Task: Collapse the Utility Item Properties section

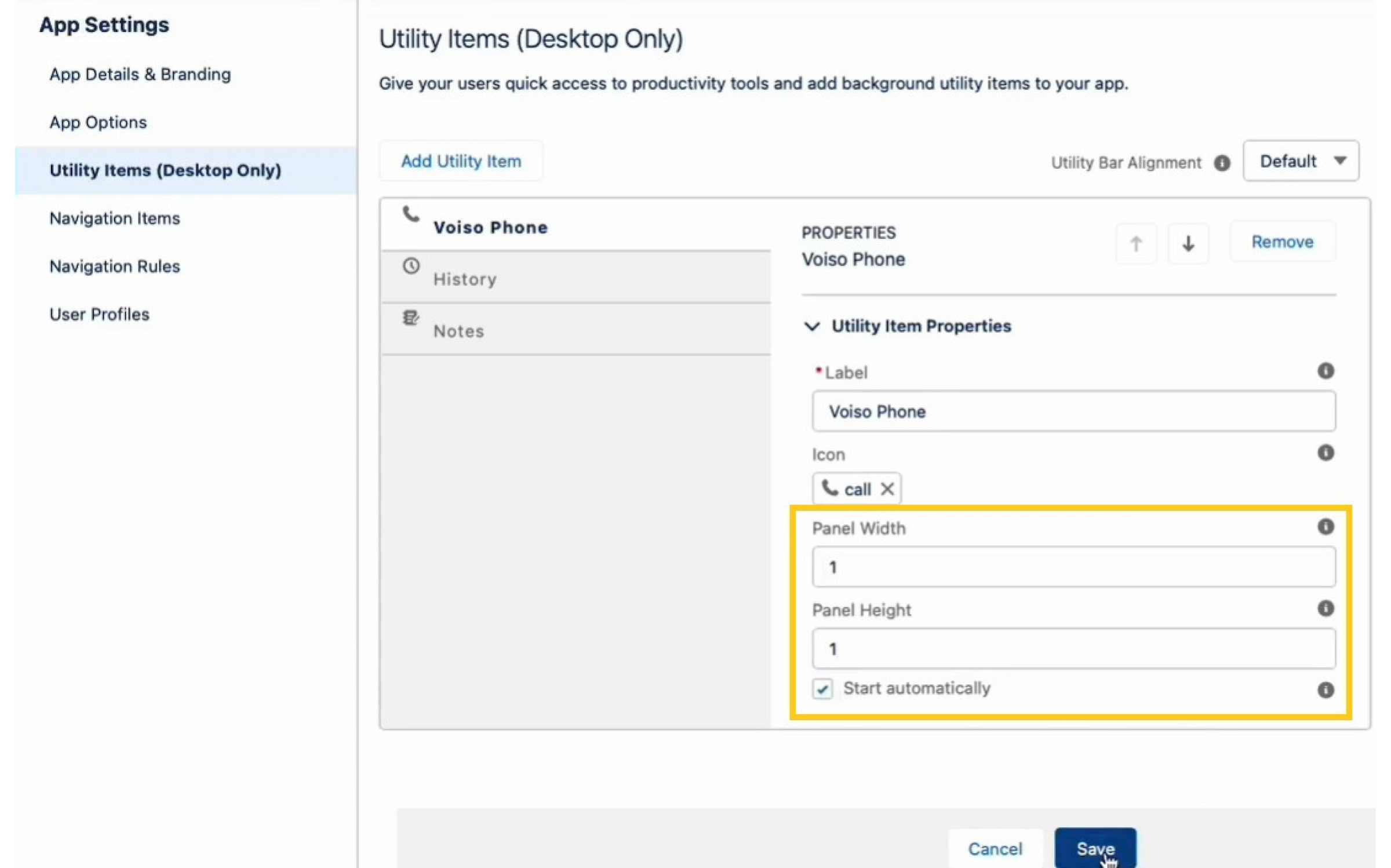Action: pyautogui.click(x=812, y=326)
